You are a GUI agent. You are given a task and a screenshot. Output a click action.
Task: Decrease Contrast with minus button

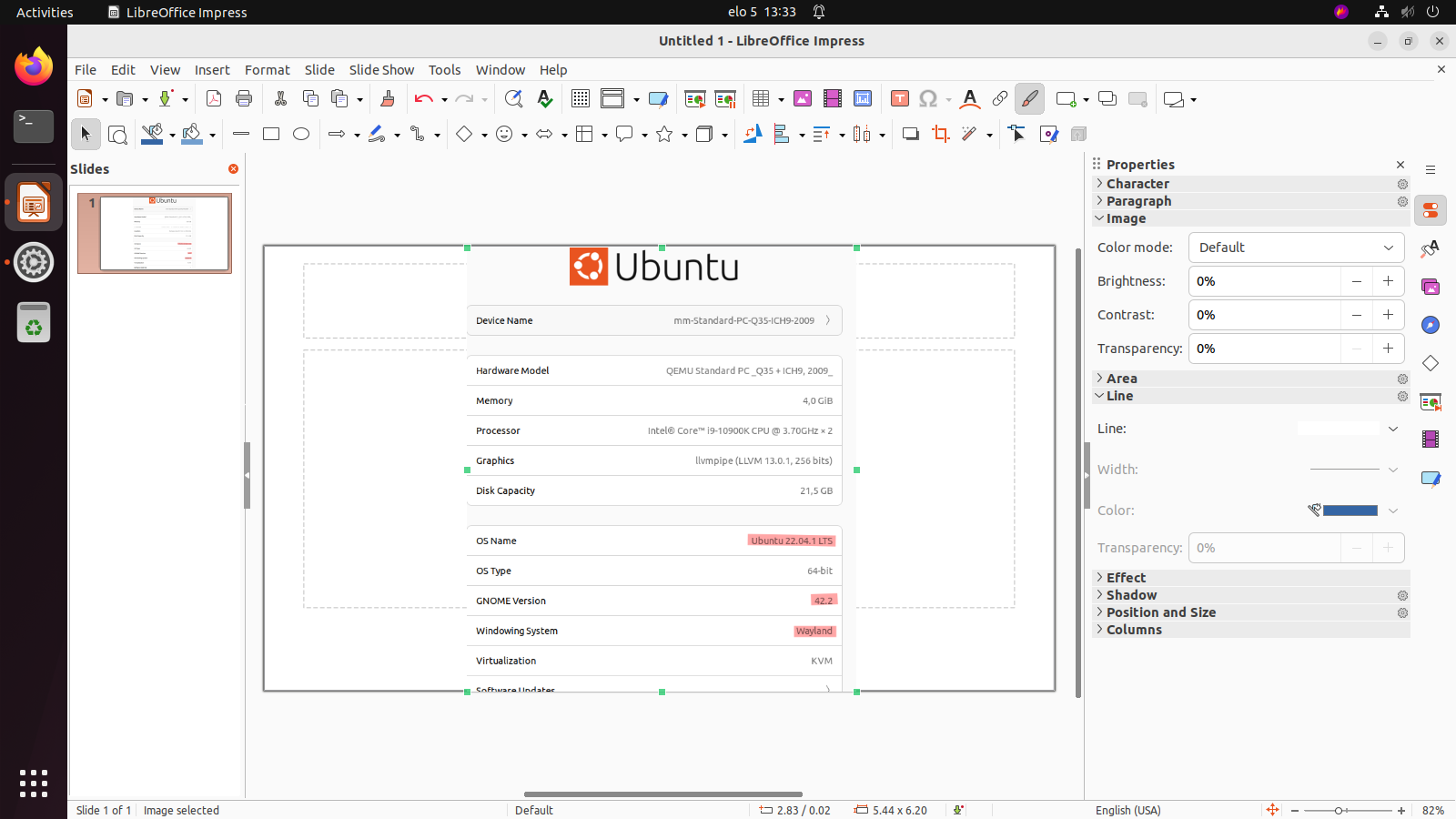[x=1357, y=315]
